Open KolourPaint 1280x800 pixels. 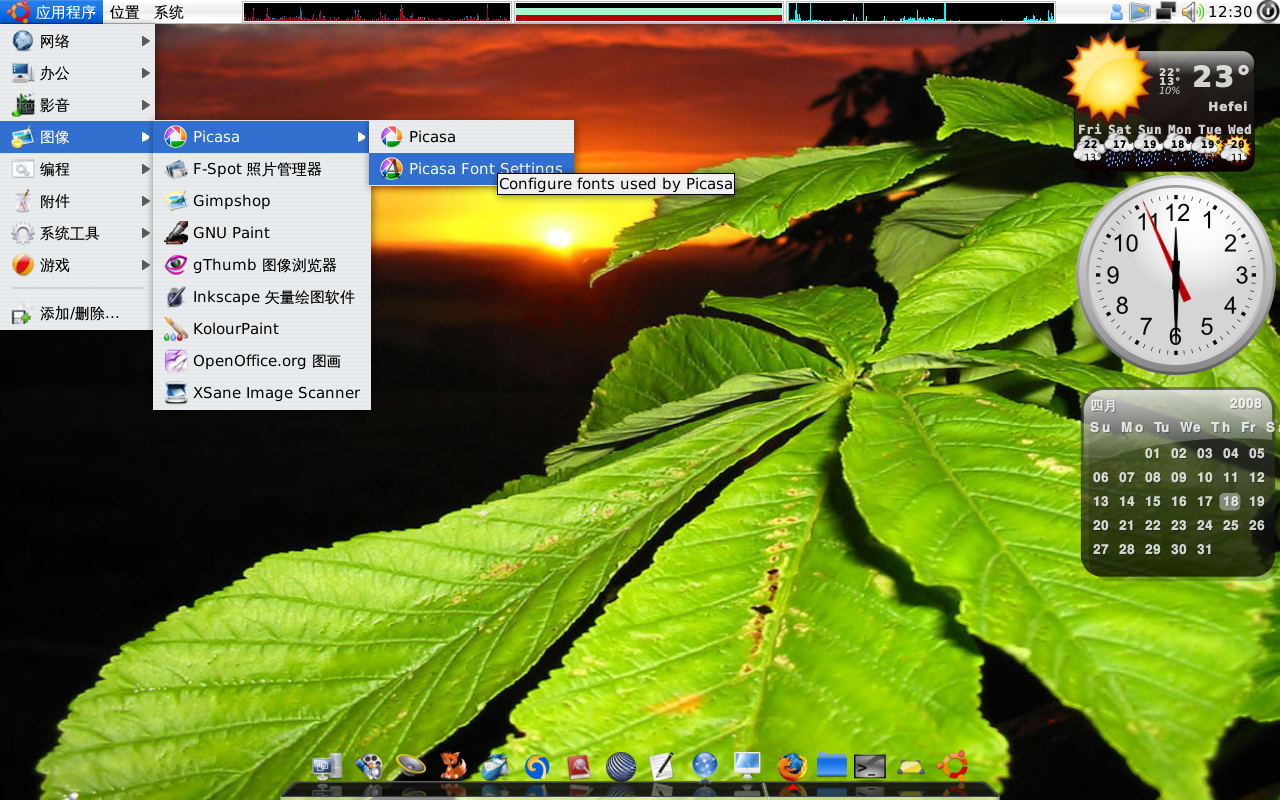(x=262, y=329)
